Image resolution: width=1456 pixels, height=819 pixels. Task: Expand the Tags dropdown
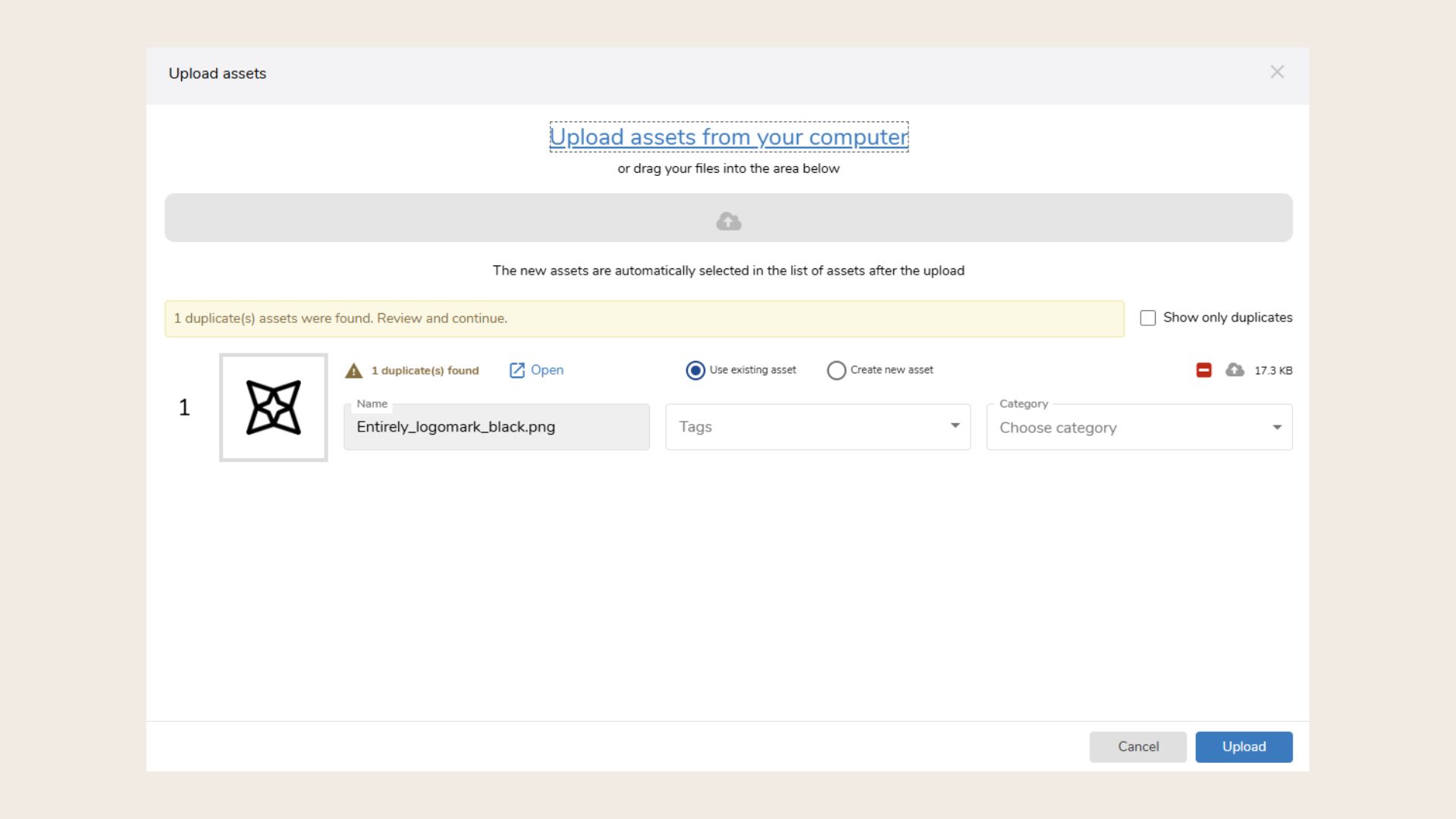954,426
